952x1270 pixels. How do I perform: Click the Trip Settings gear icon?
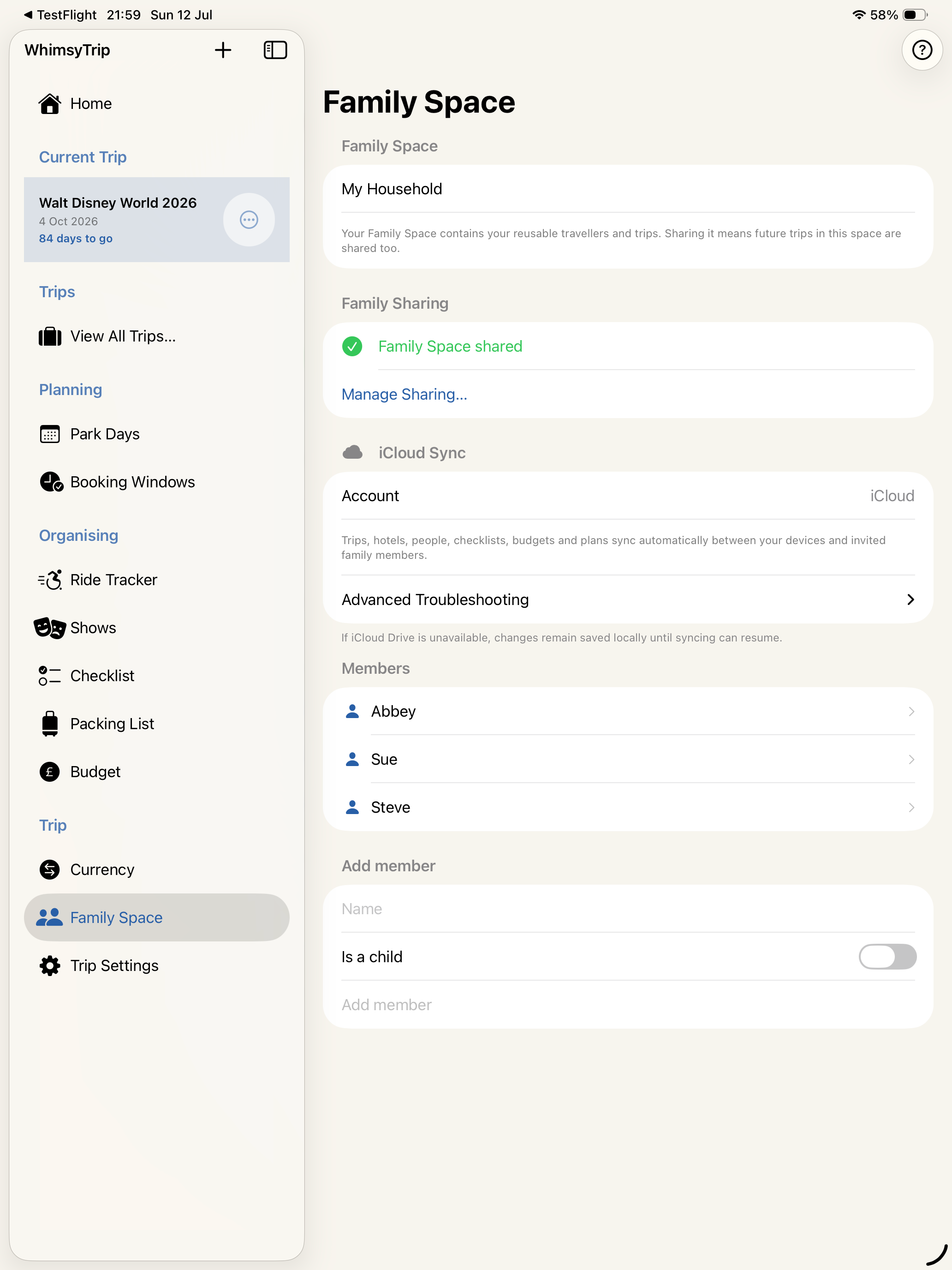[50, 966]
